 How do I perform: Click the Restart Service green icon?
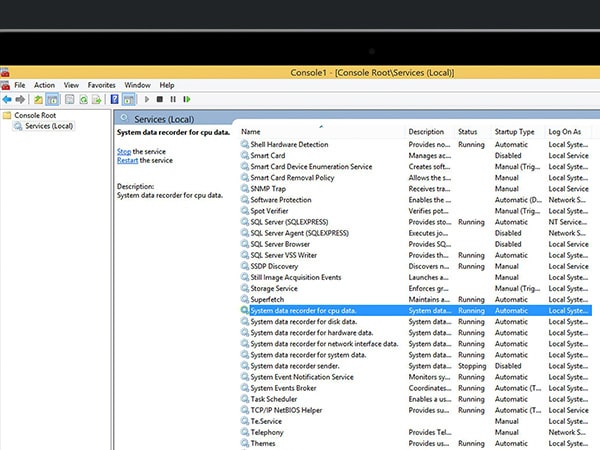186,99
